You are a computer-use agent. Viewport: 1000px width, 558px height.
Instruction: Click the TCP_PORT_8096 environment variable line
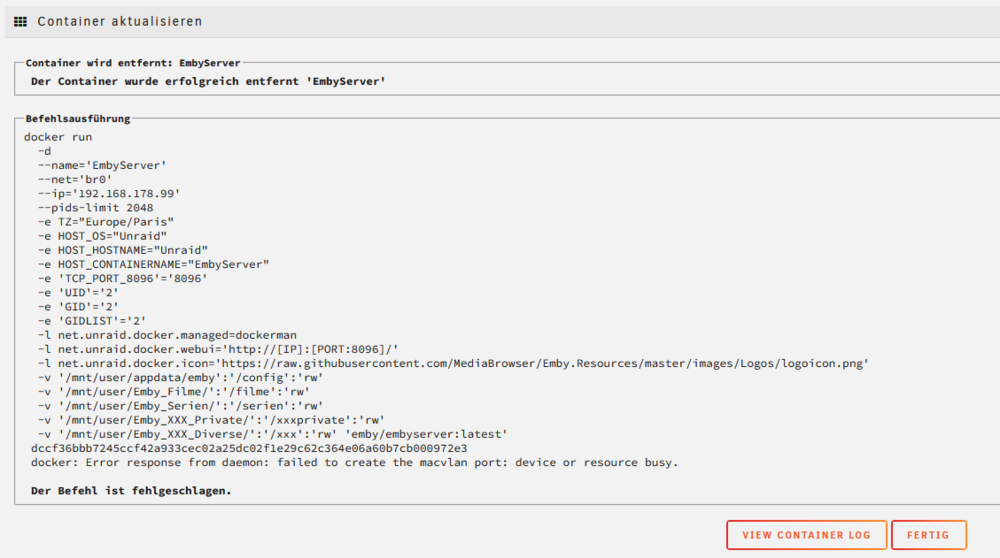[x=122, y=279]
